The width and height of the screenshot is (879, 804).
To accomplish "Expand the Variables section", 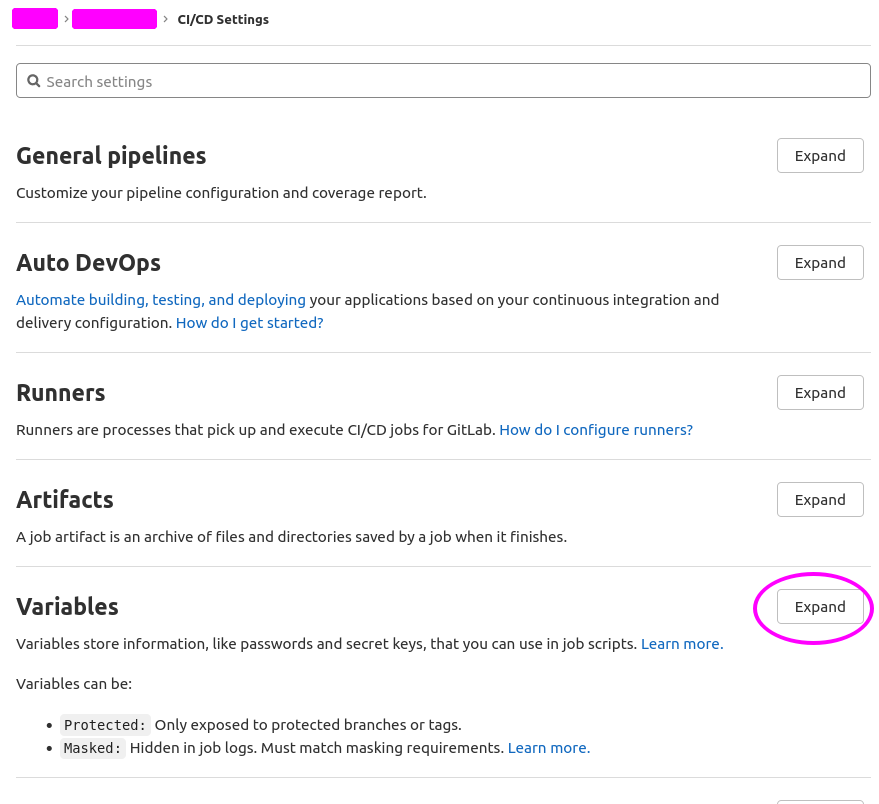I will (820, 607).
